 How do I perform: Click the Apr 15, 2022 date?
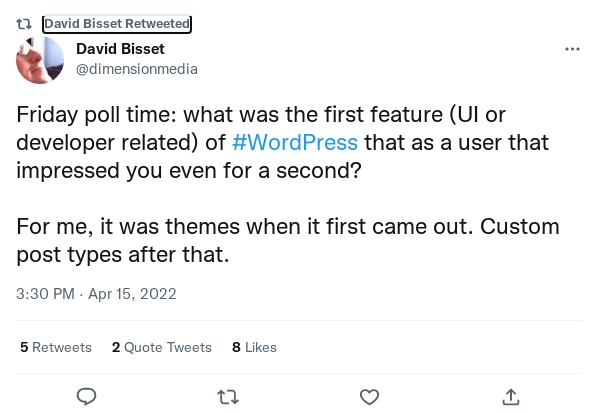(x=132, y=294)
